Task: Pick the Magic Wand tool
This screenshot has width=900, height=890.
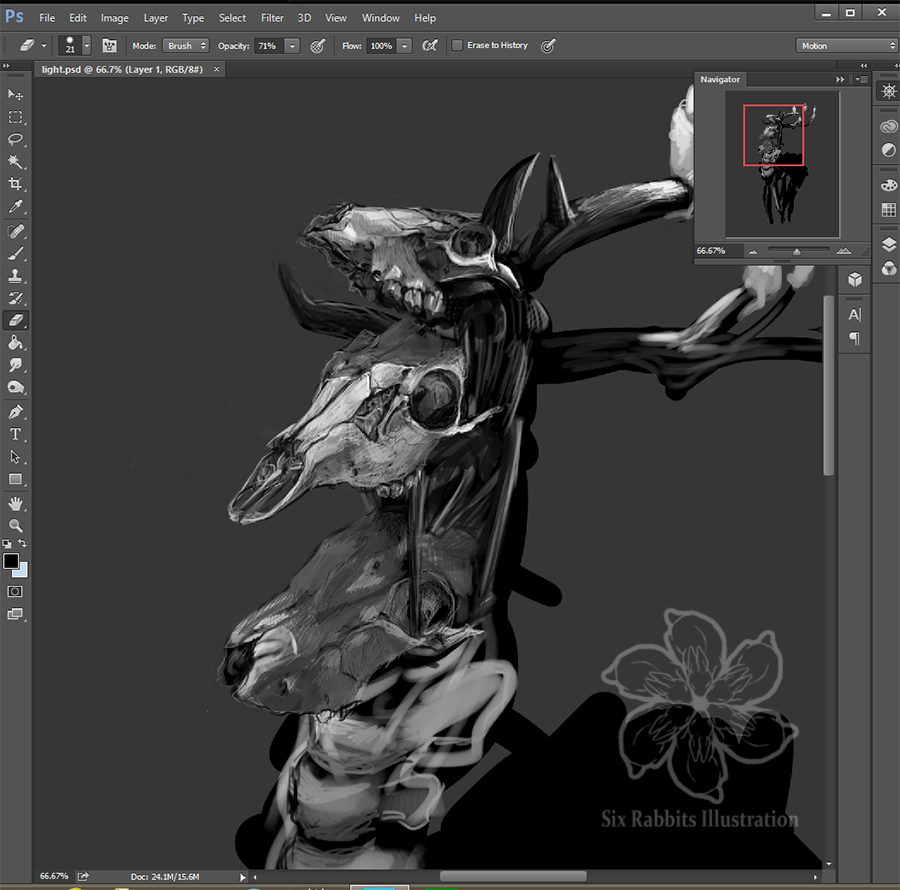Action: [x=16, y=162]
